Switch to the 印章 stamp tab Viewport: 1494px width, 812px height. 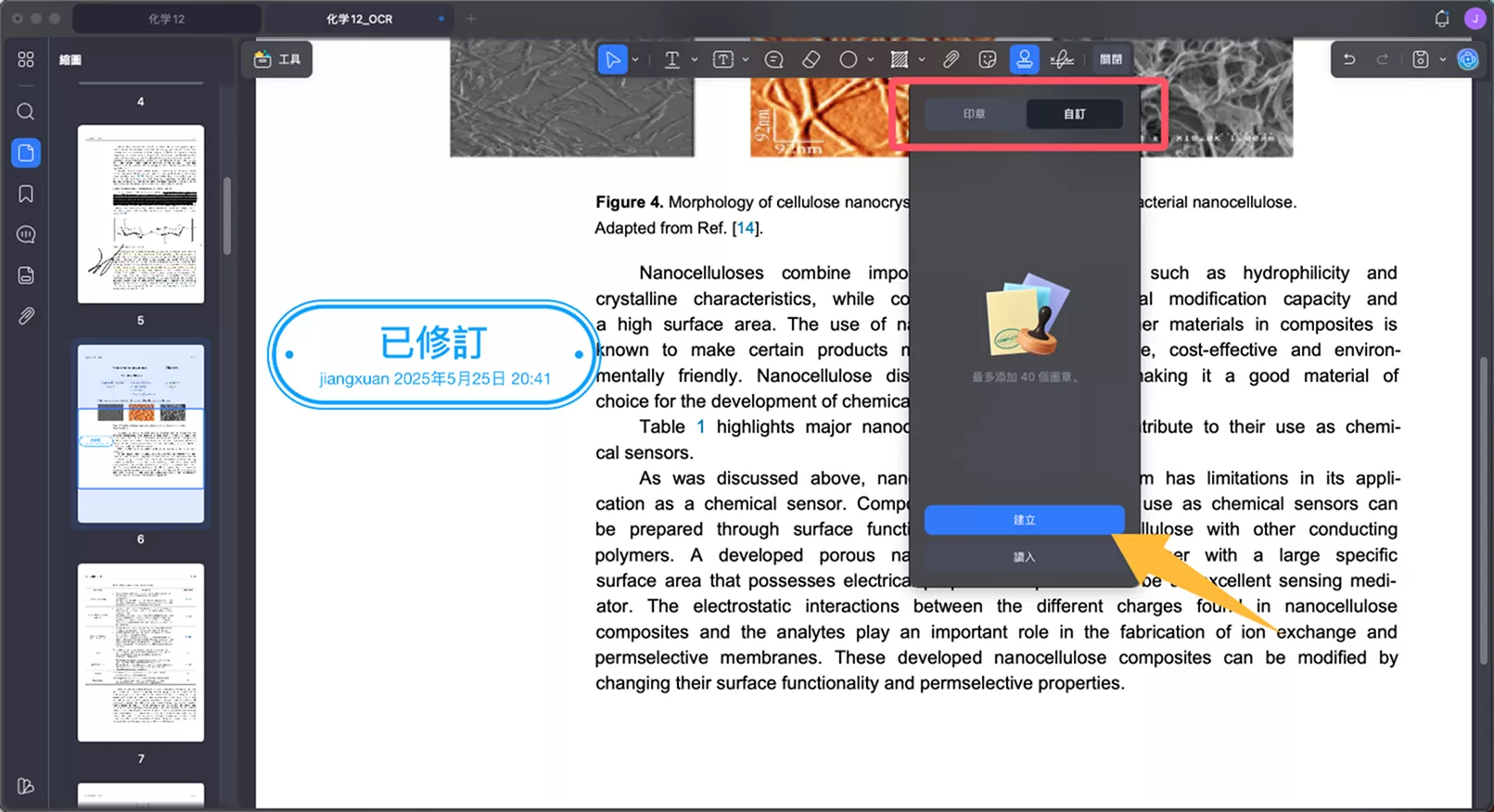974,114
